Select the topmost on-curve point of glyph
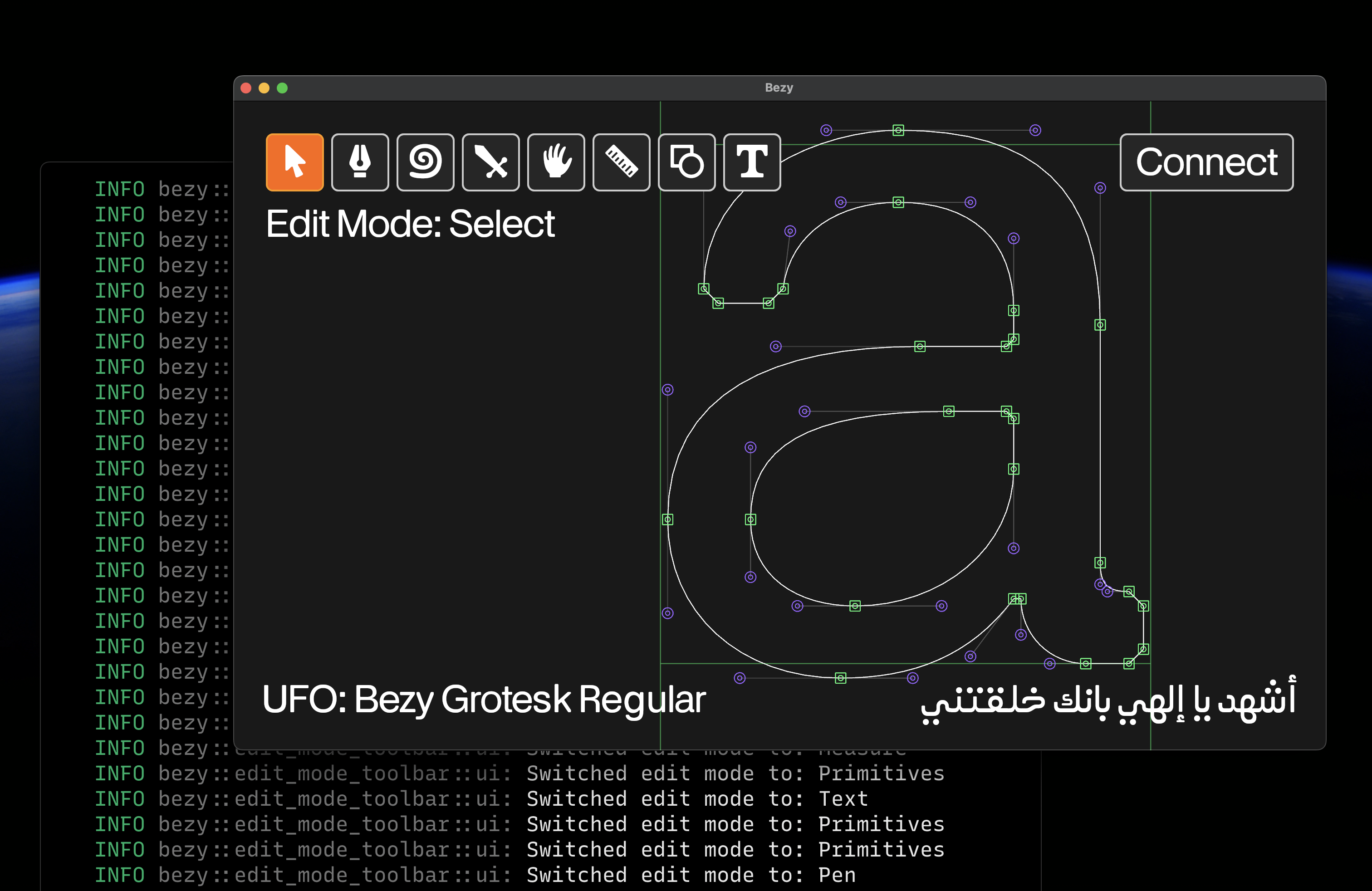 pyautogui.click(x=898, y=130)
